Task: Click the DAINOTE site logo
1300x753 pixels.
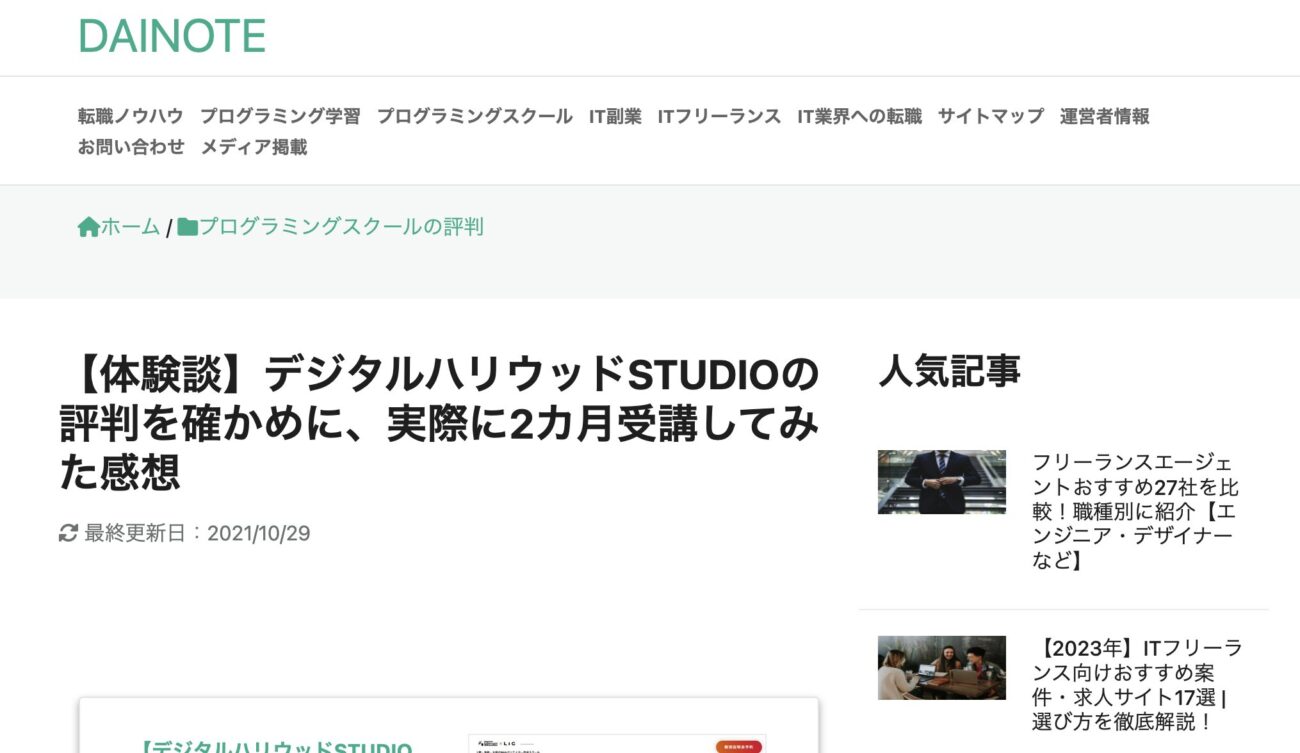Action: (172, 37)
